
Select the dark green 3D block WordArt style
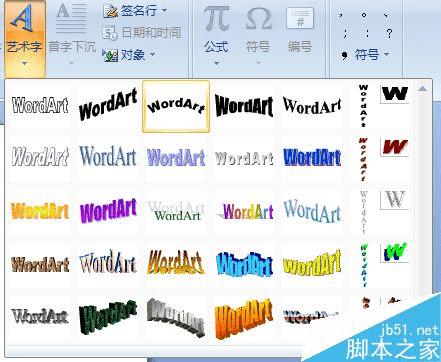point(108,318)
